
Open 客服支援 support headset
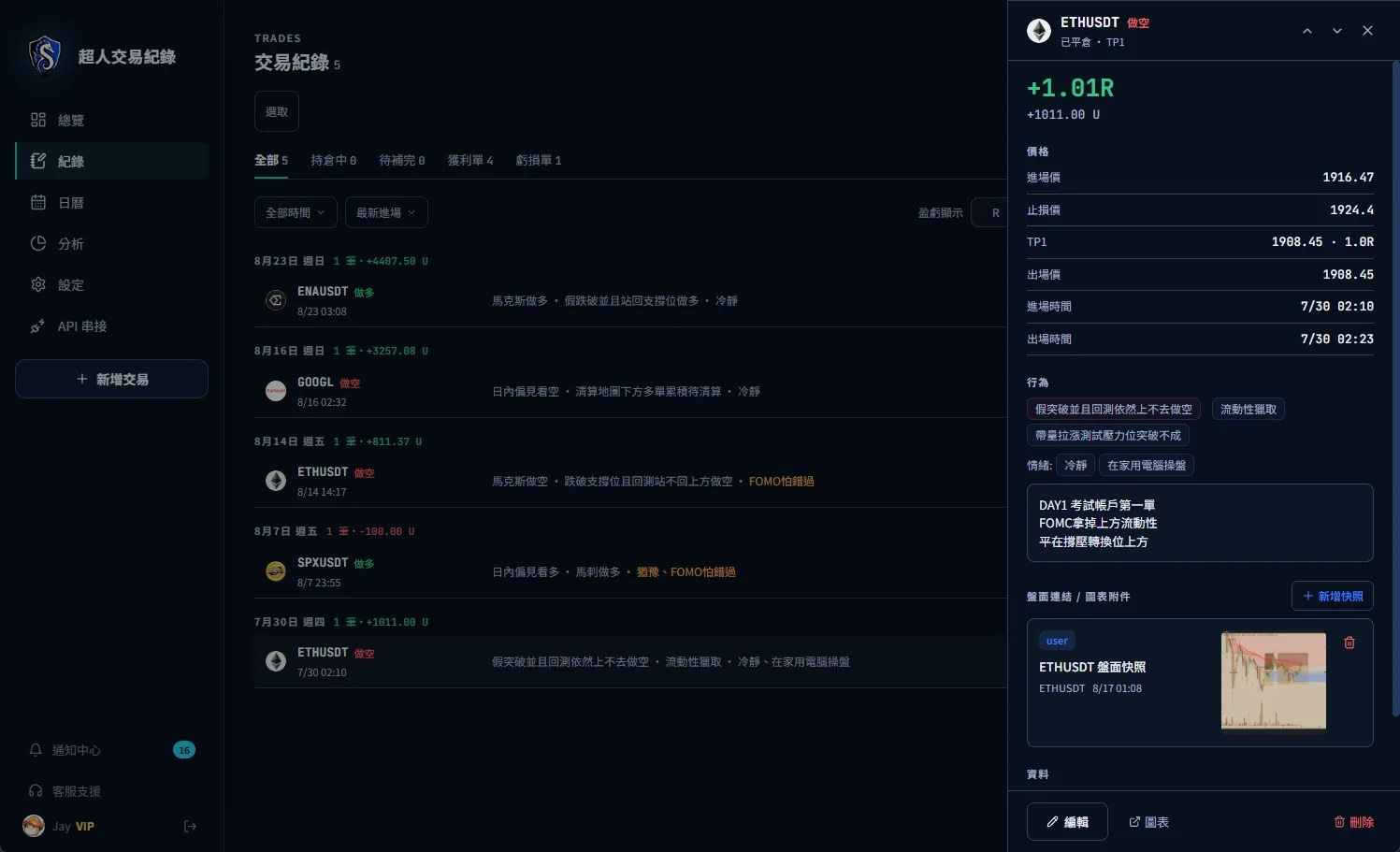point(36,791)
